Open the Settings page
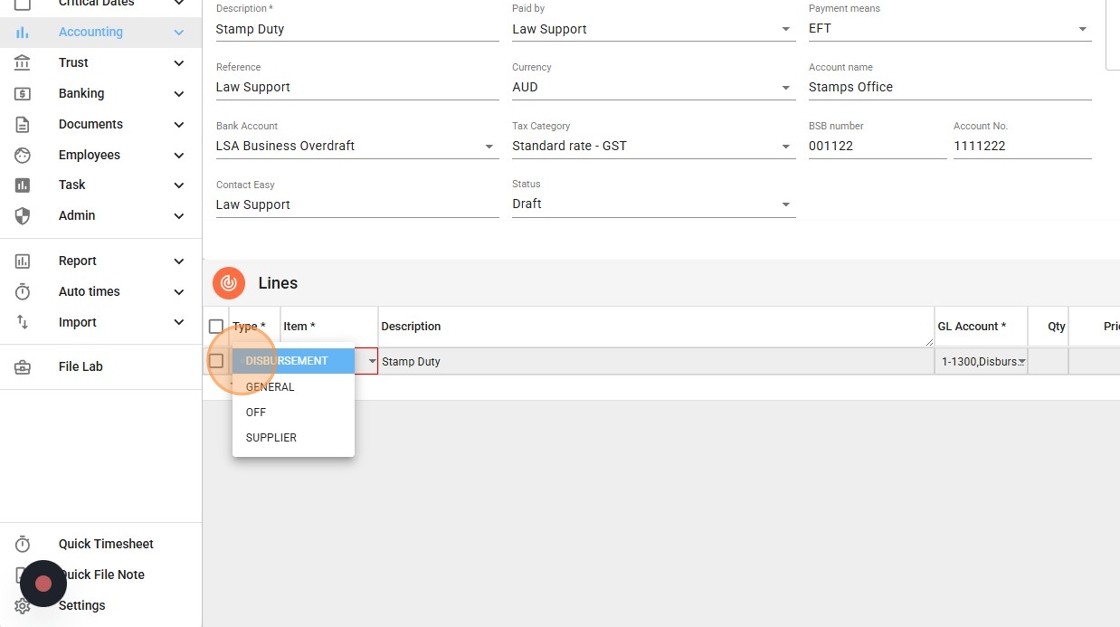 click(x=81, y=606)
